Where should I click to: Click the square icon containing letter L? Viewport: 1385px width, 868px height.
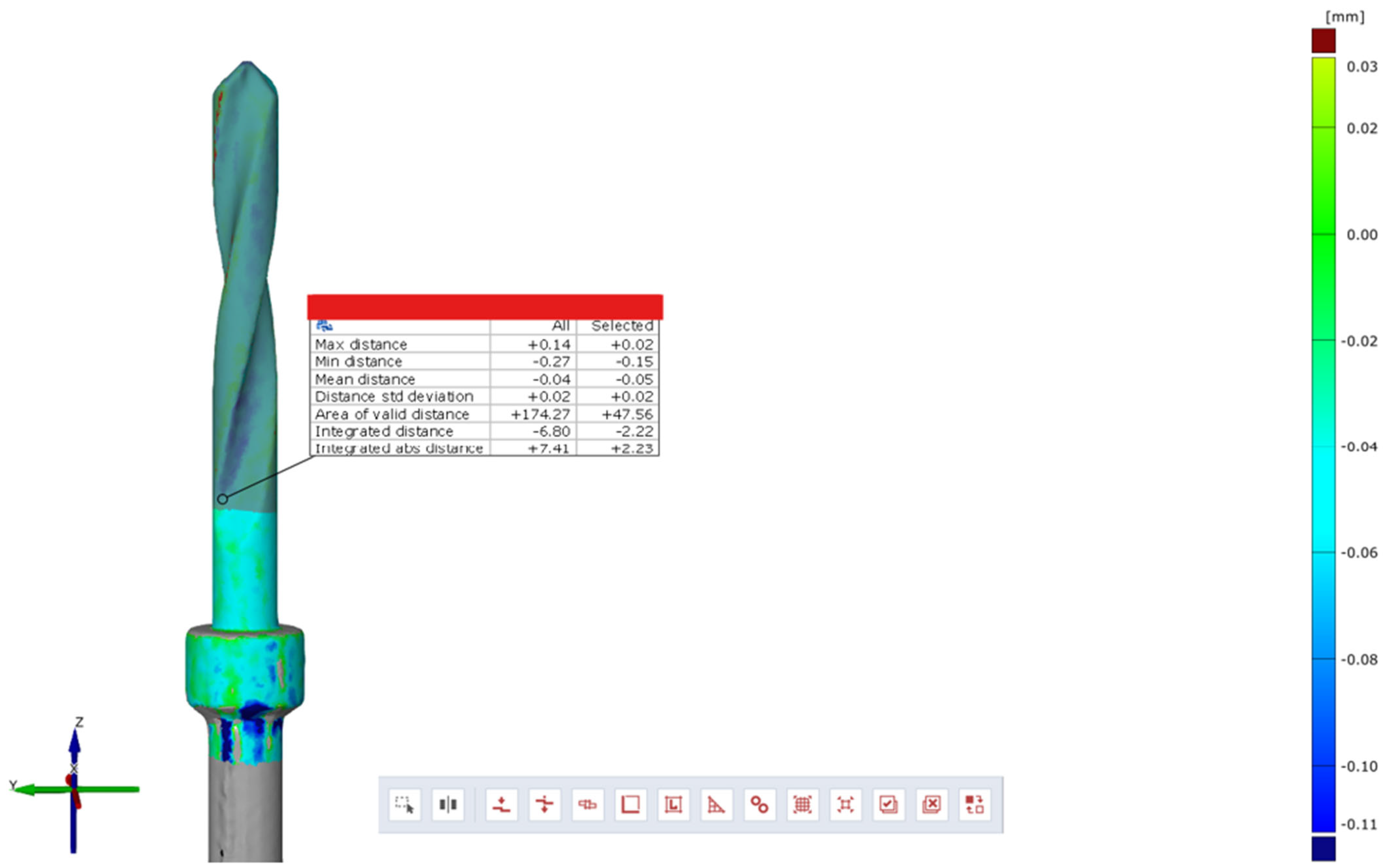(x=673, y=804)
